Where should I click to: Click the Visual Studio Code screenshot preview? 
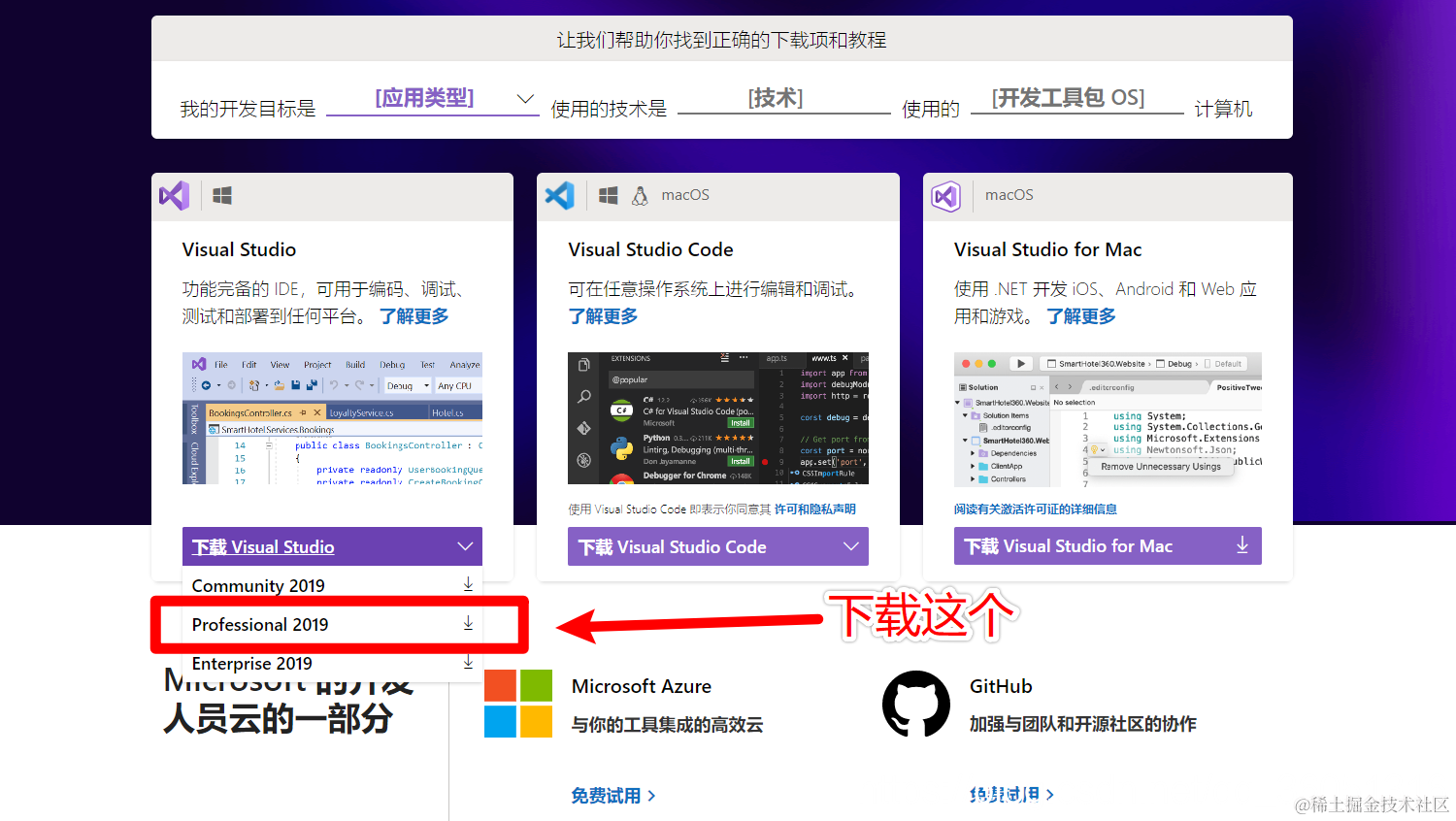717,418
